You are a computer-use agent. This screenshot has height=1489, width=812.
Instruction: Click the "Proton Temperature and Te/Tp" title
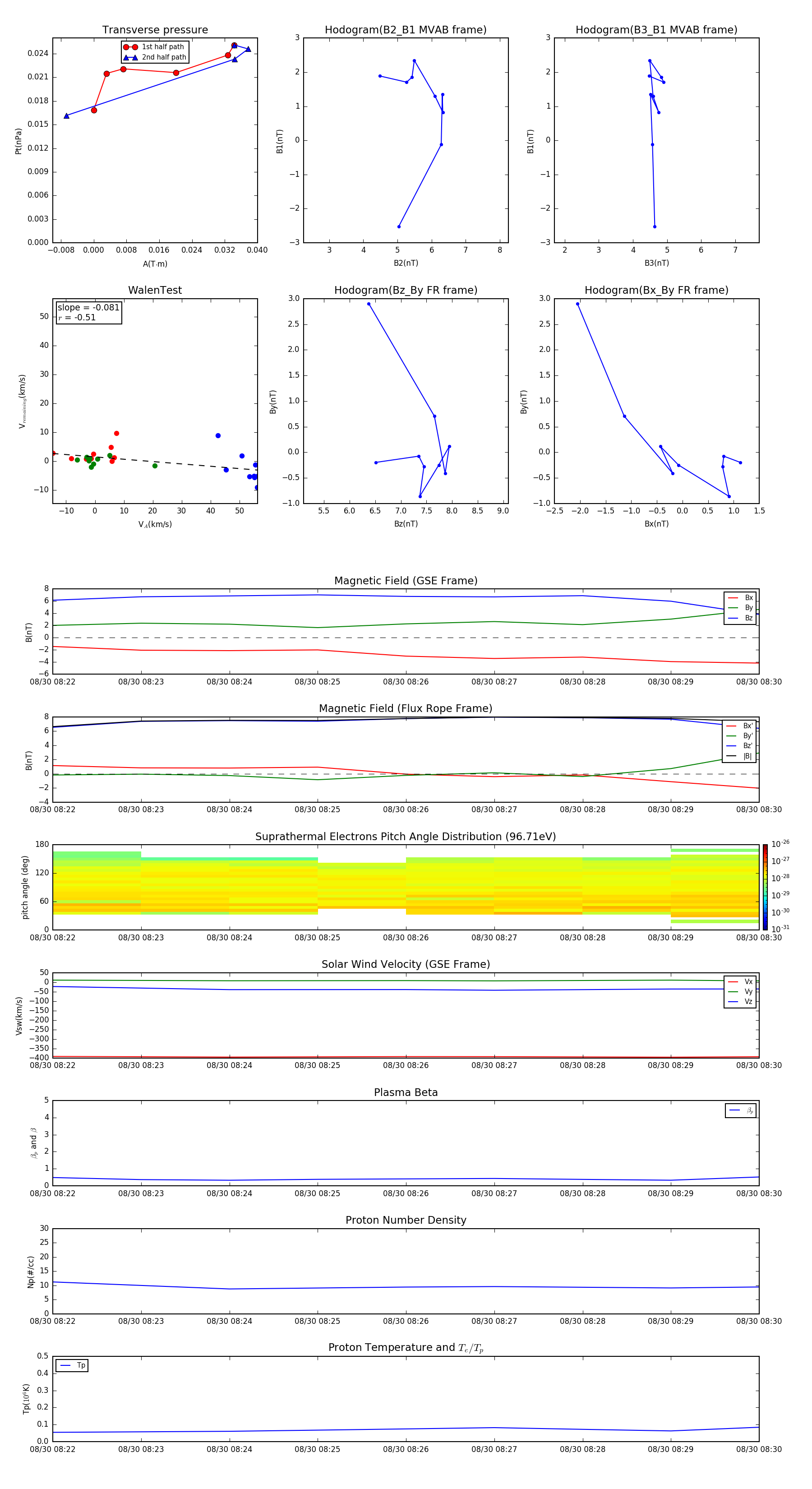click(x=406, y=1348)
